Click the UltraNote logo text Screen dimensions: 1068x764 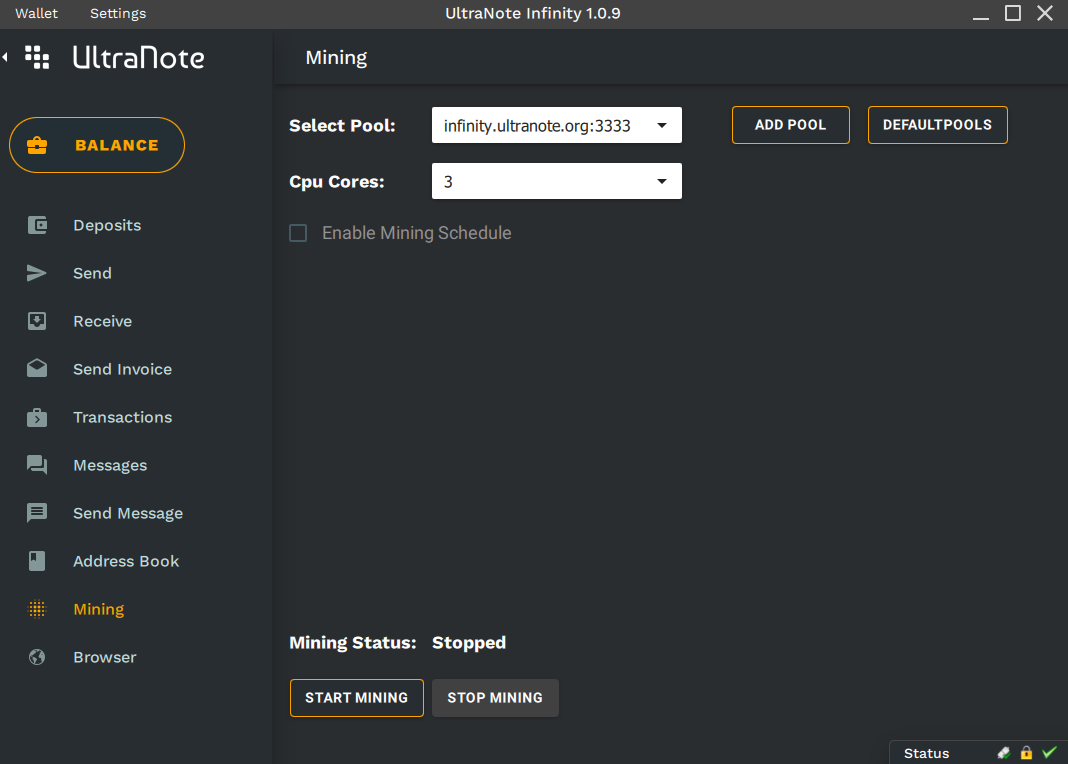pos(139,58)
